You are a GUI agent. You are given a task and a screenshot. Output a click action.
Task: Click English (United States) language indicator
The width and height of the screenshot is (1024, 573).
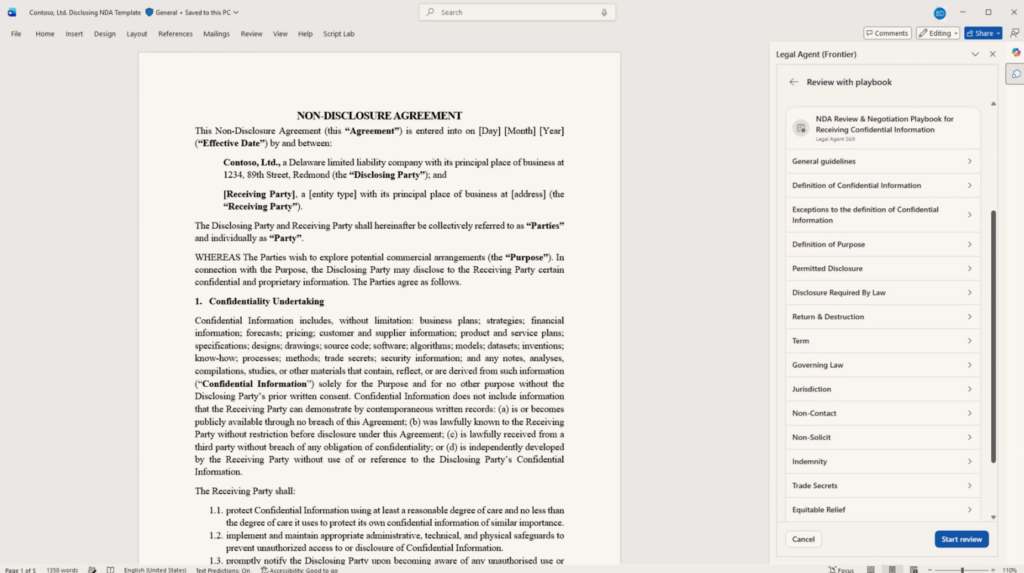click(x=155, y=570)
